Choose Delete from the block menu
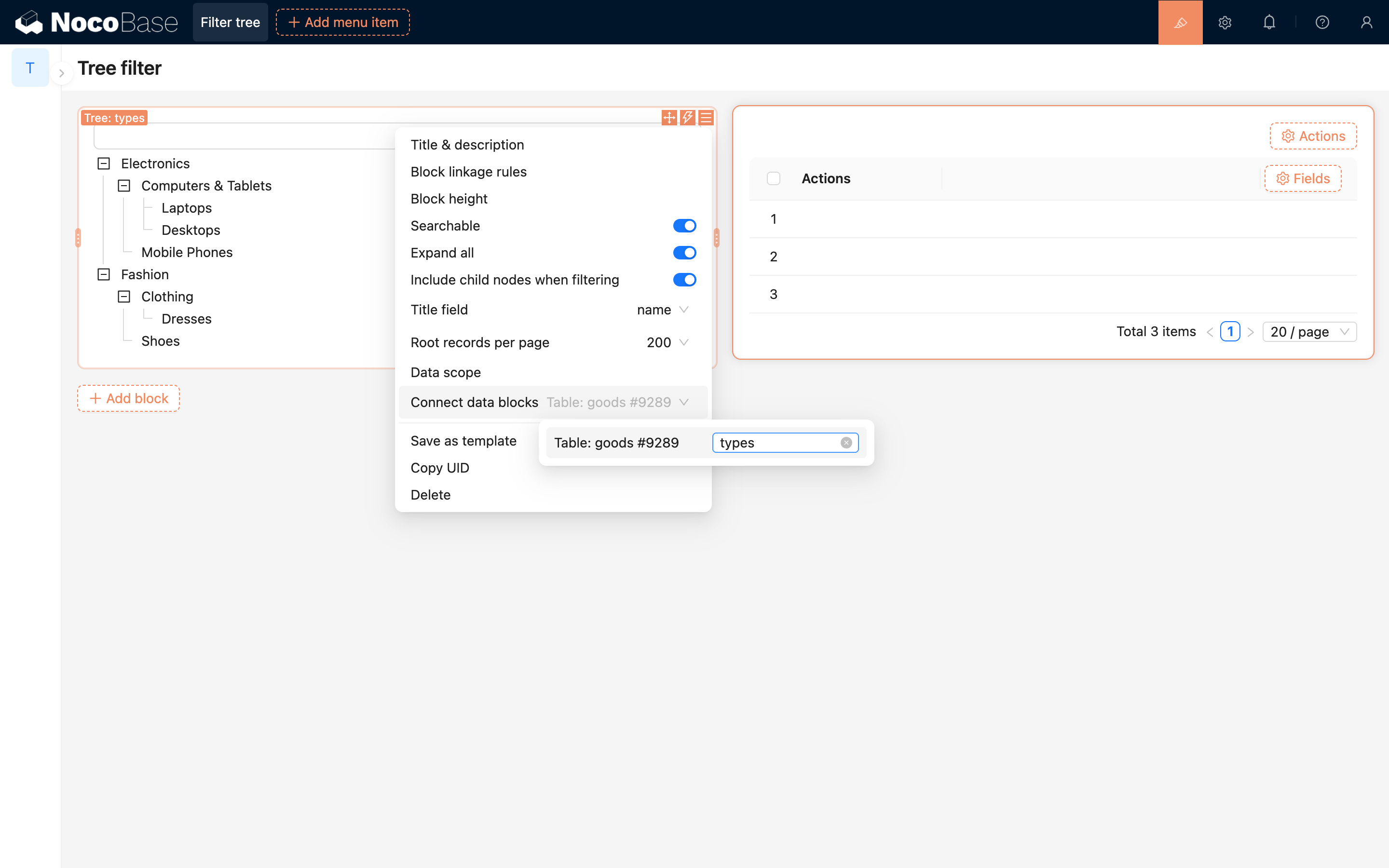The width and height of the screenshot is (1389, 868). click(431, 495)
